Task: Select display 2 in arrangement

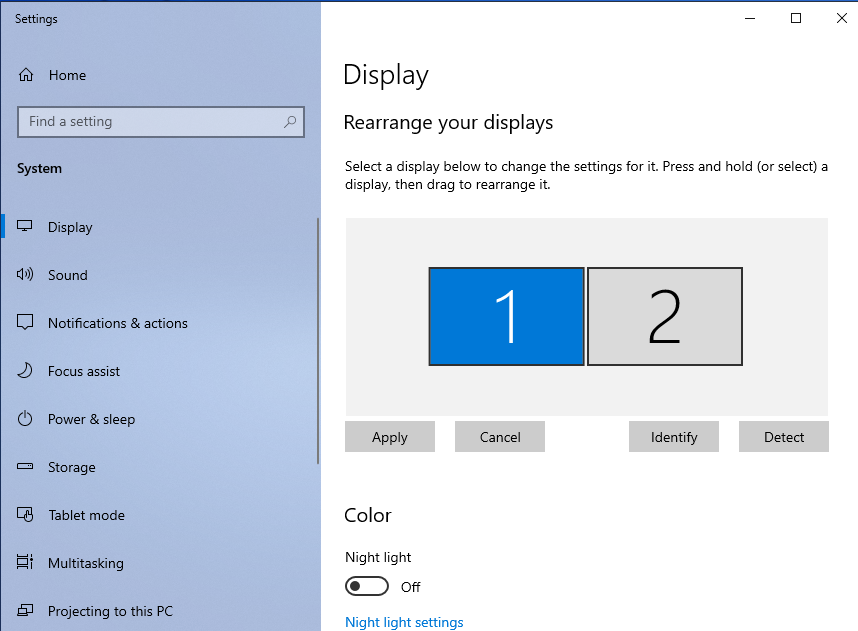Action: (664, 316)
